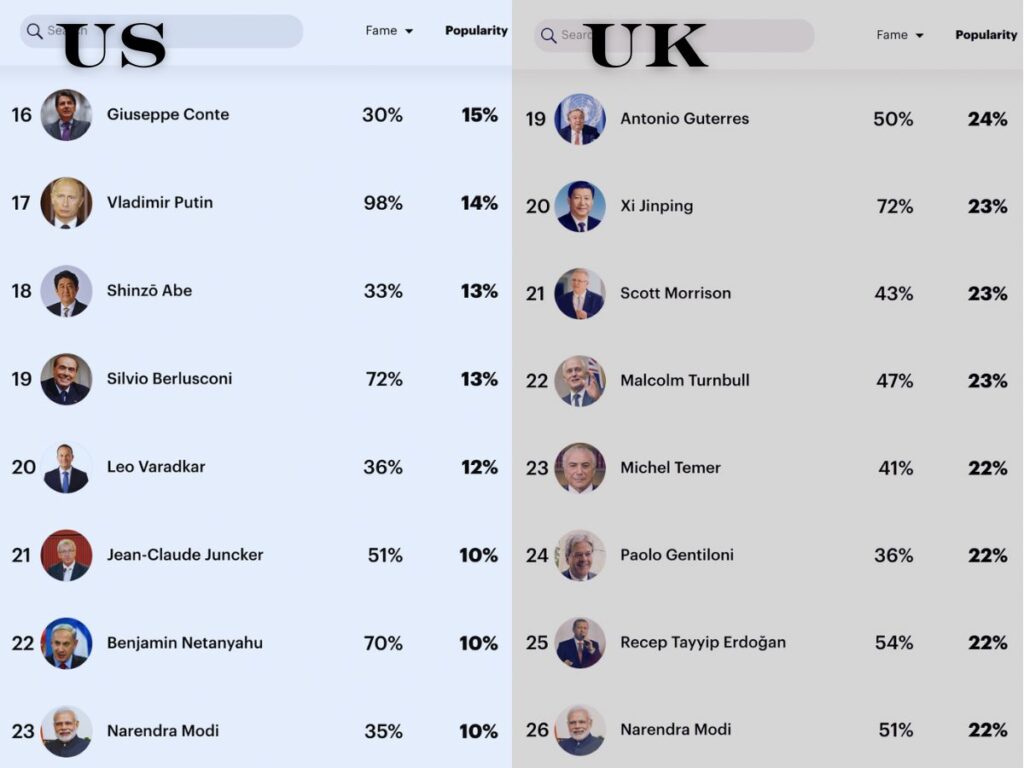Viewport: 1024px width, 768px height.
Task: Select Recep Tayyip Erdoğan's avatar
Action: 580,643
